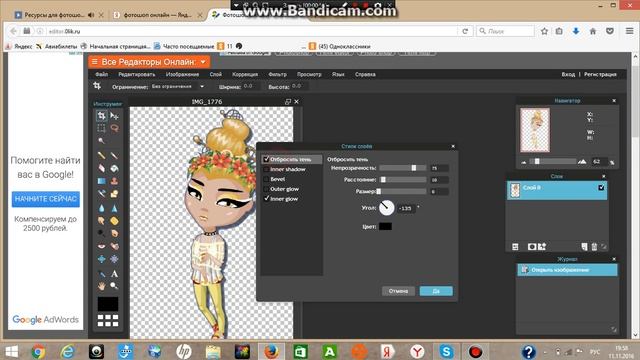Select the Zoom magnifier tool in toolbox
The image size is (640, 360).
114,286
